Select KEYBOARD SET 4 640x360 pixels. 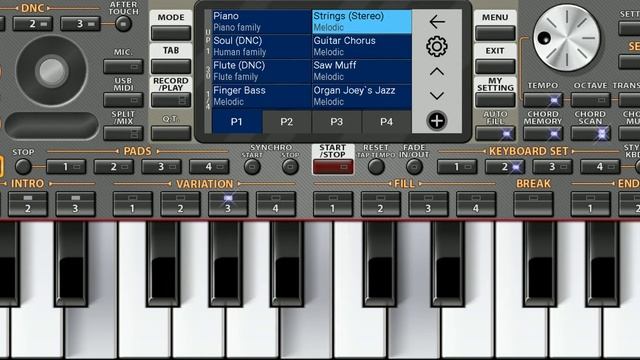[600, 167]
